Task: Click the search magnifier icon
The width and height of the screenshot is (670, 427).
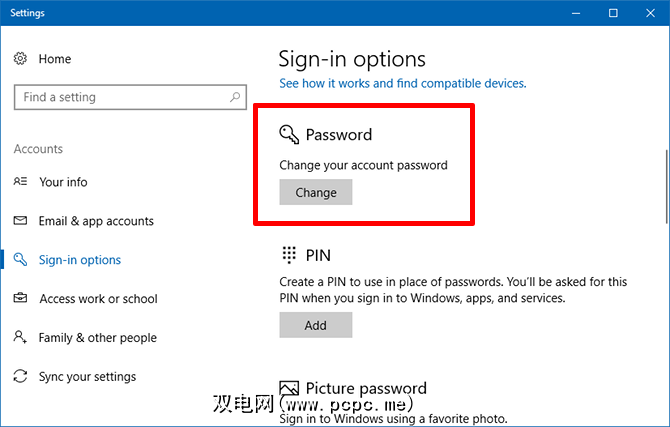Action: (x=236, y=97)
